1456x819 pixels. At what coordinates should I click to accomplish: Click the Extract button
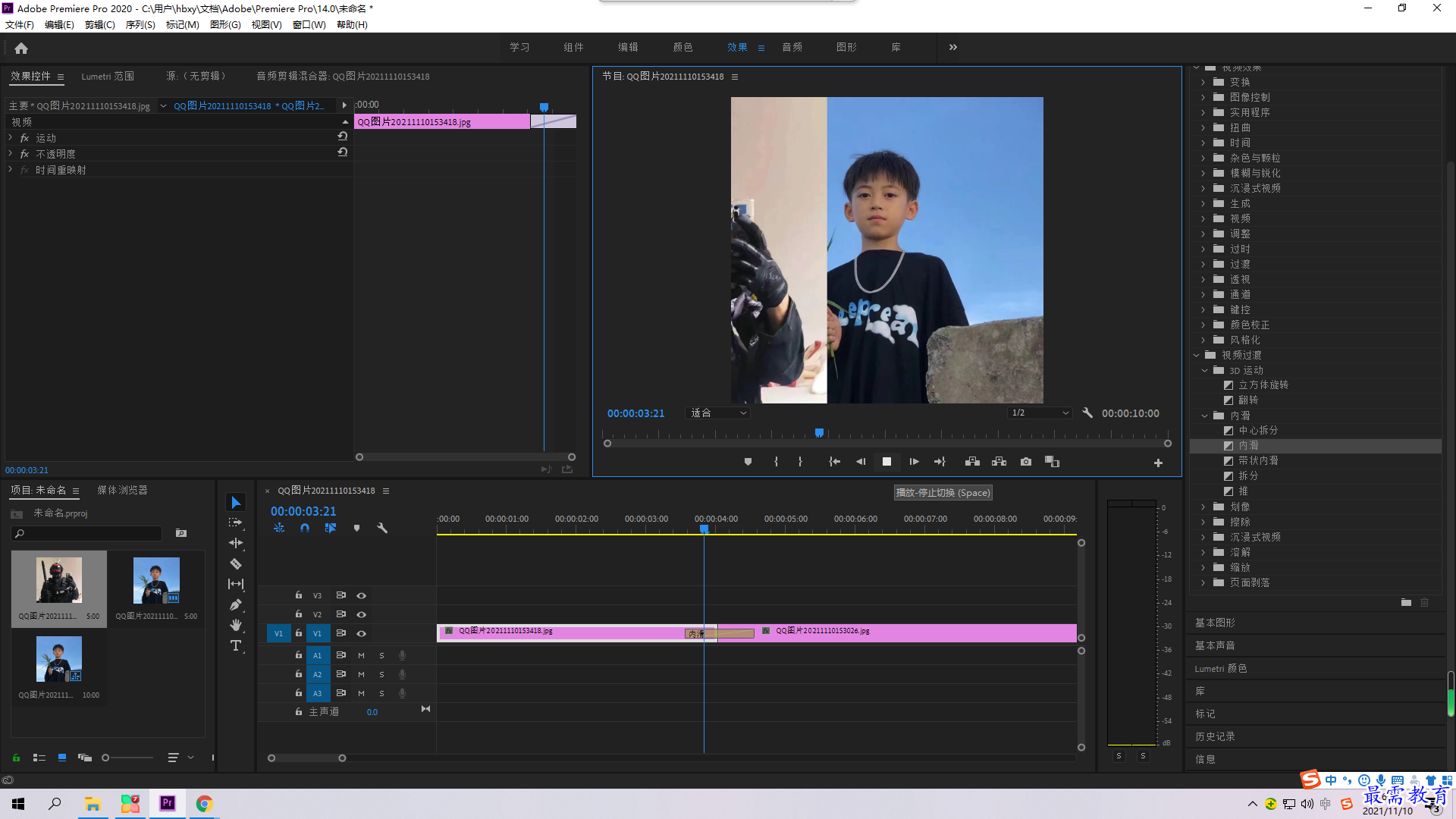pos(999,462)
